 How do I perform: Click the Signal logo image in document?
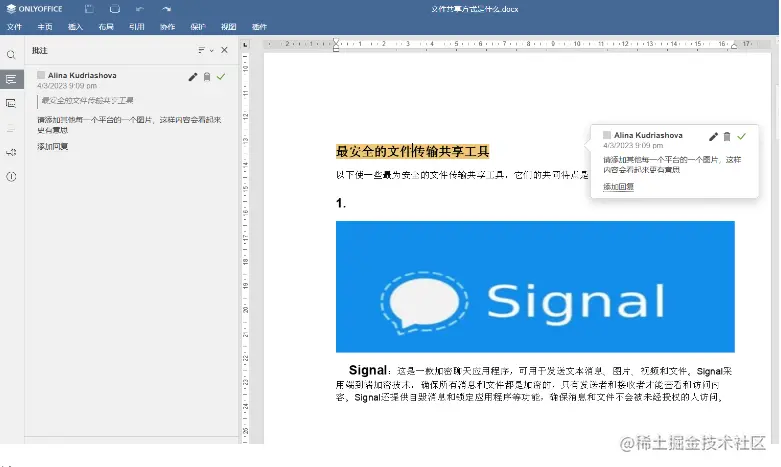(535, 287)
